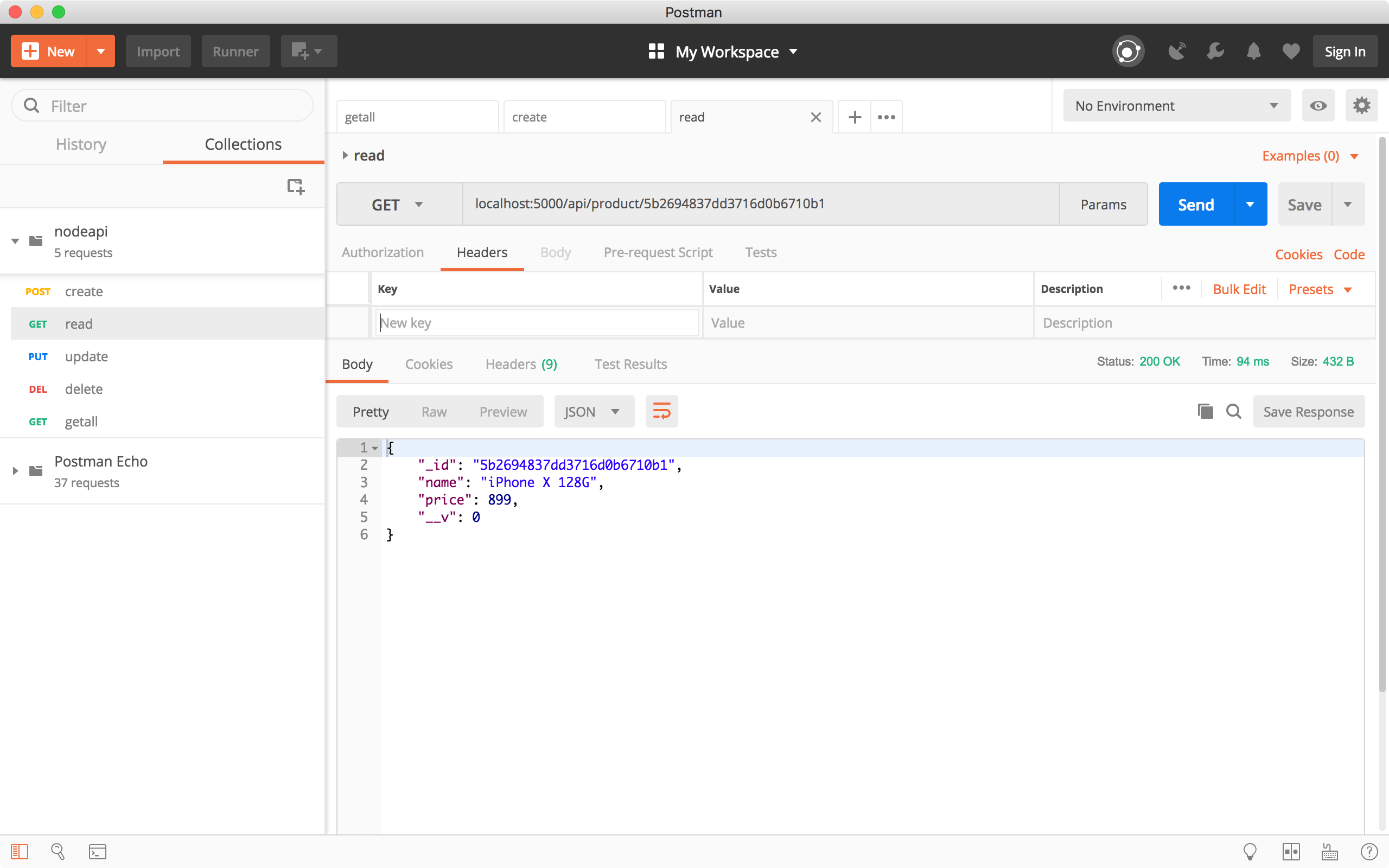This screenshot has height=868, width=1389.
Task: Click the new window plus icon button
Action: (308, 51)
